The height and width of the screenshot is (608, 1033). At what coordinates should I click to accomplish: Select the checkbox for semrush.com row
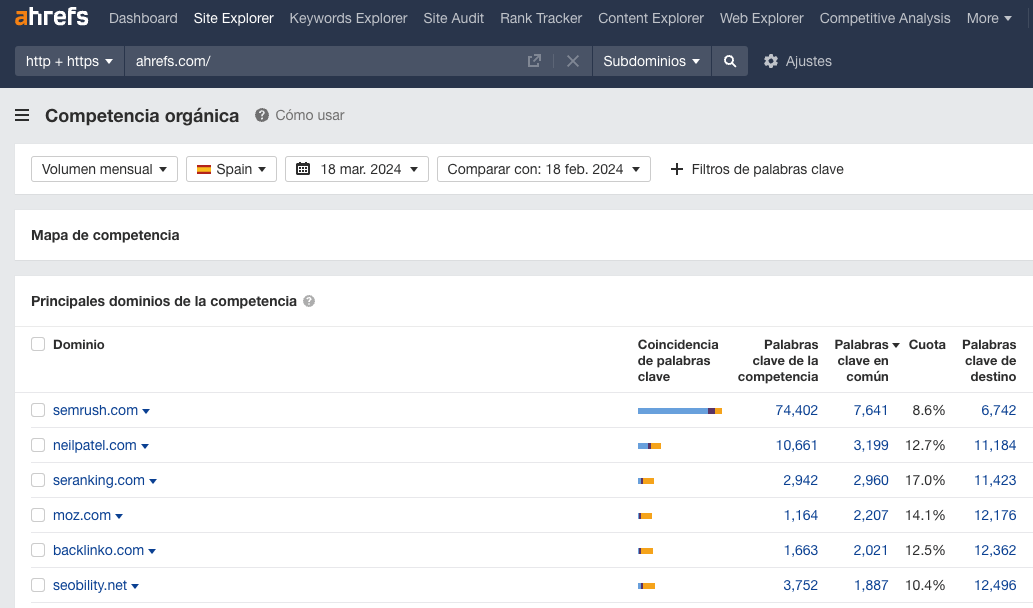click(x=38, y=410)
